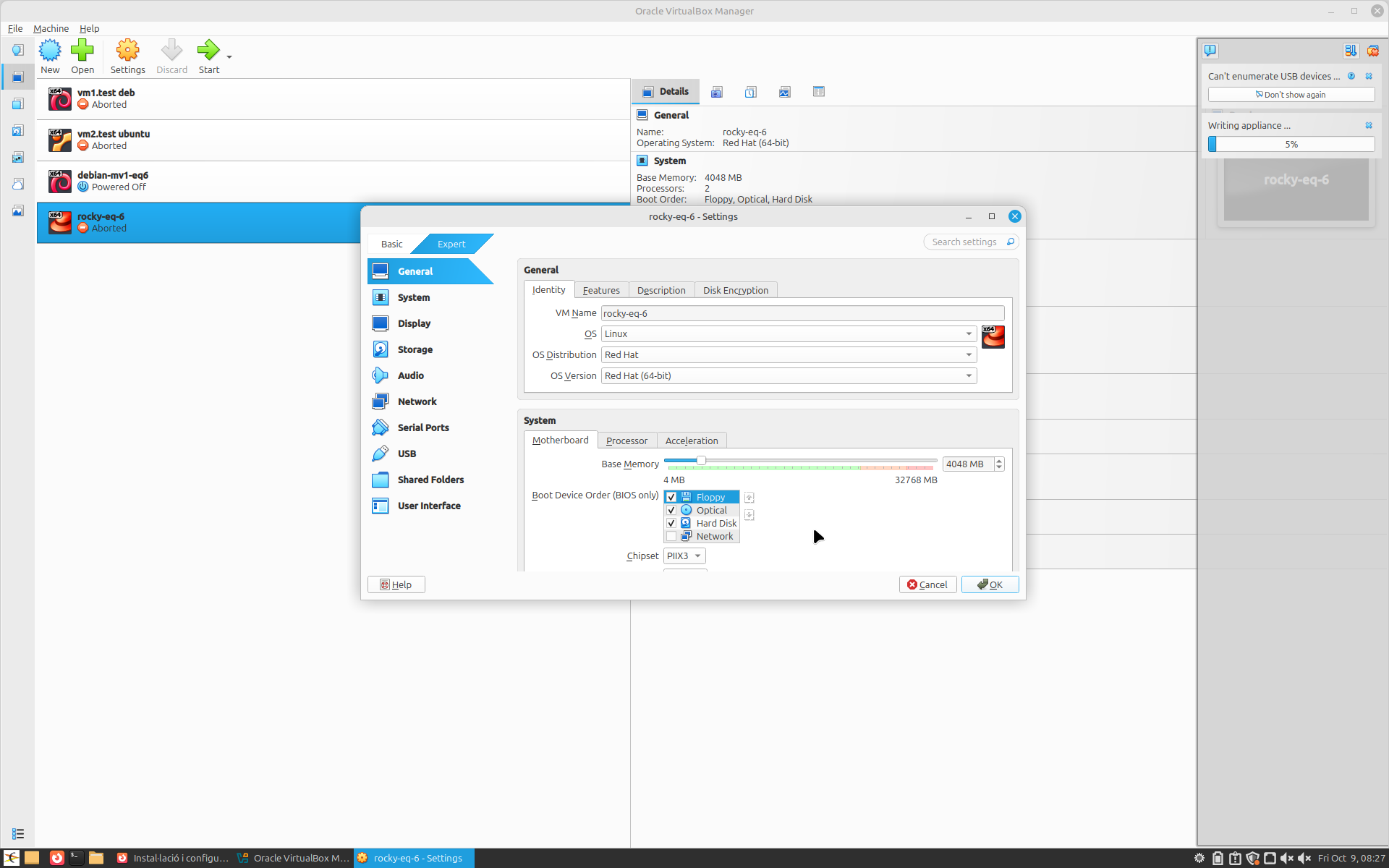Open the System category in settings sidebar
1389x868 pixels.
click(430, 297)
